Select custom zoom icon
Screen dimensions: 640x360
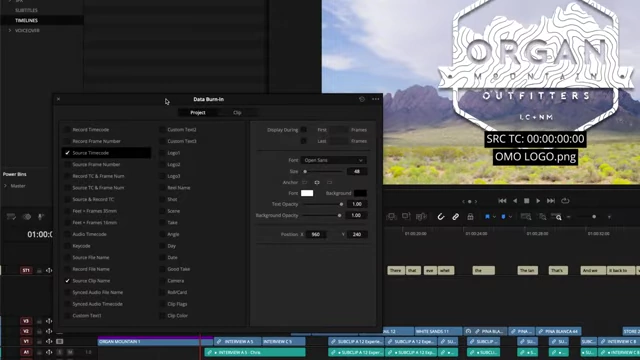coord(556,217)
